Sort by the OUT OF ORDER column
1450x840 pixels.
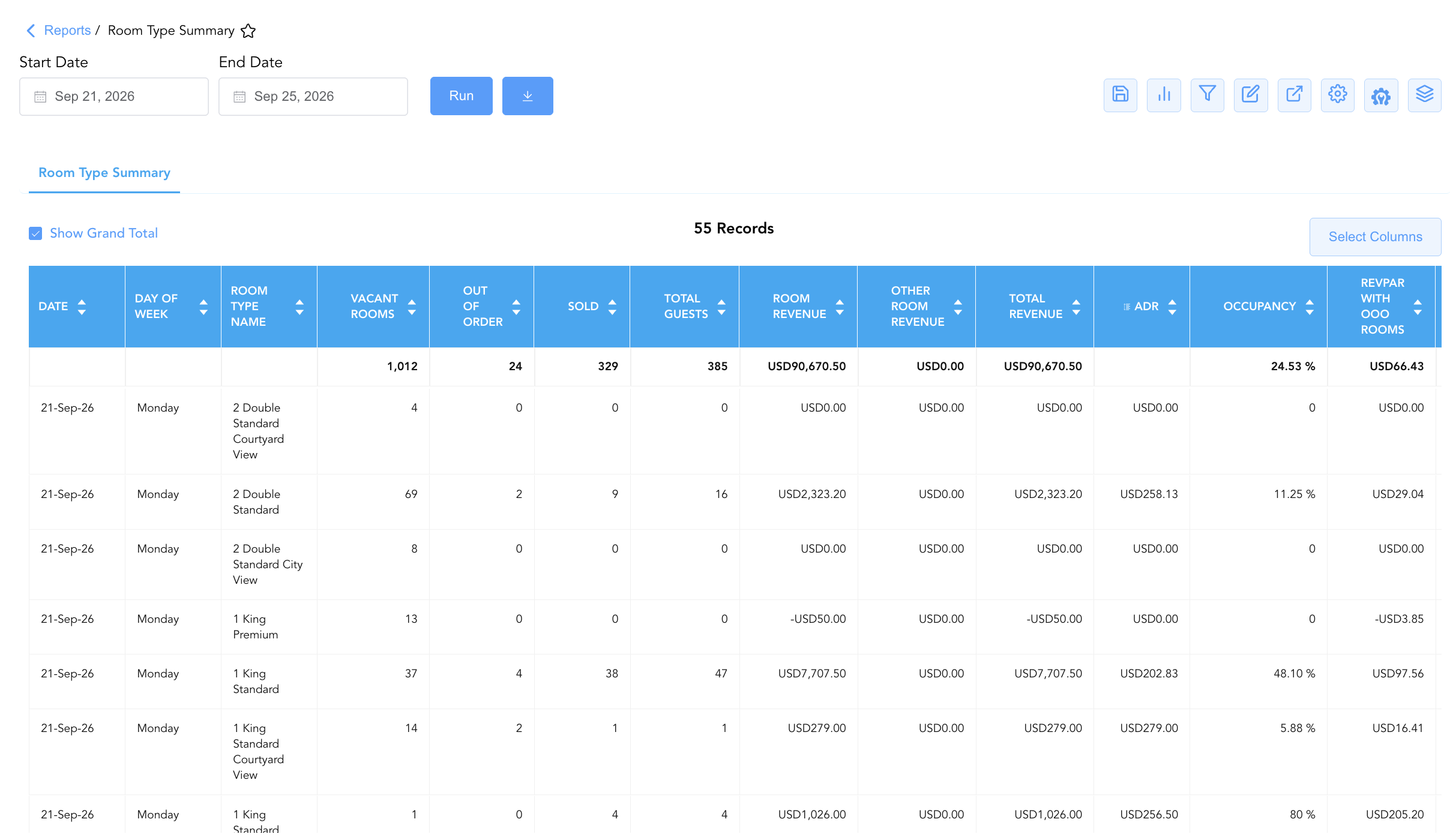point(516,307)
